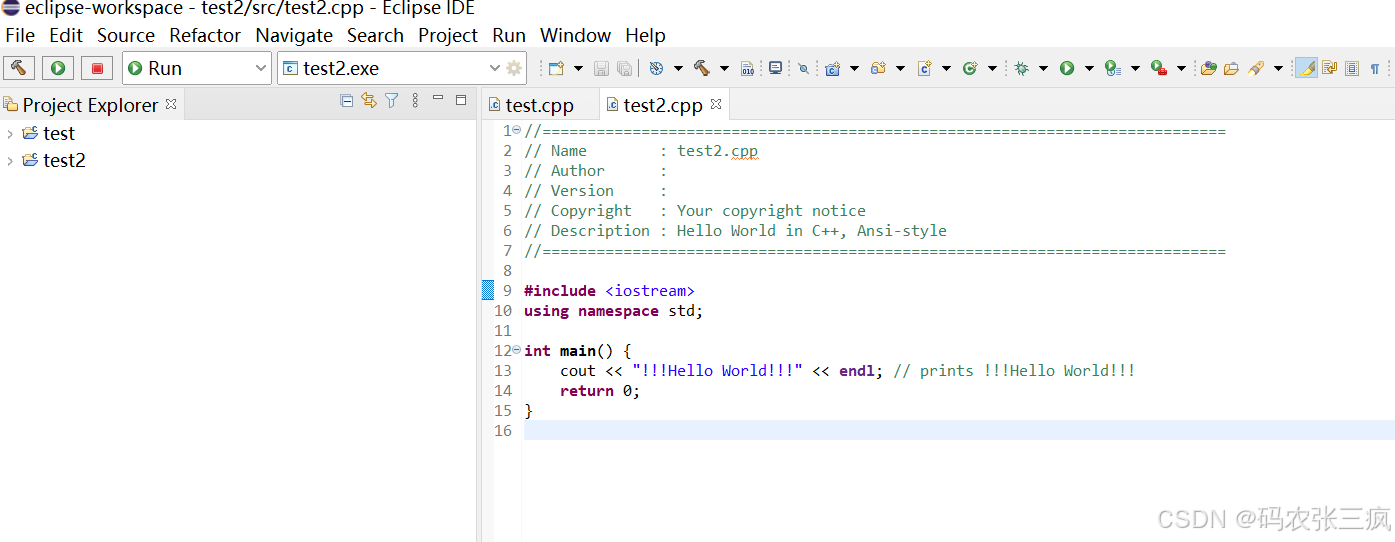This screenshot has width=1395, height=542.
Task: Open the Window menu
Action: coord(575,35)
